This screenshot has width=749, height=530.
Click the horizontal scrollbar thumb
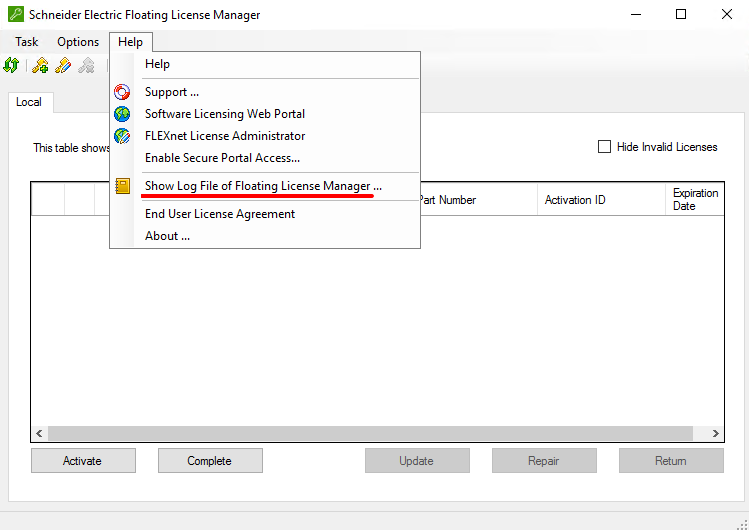pos(370,434)
